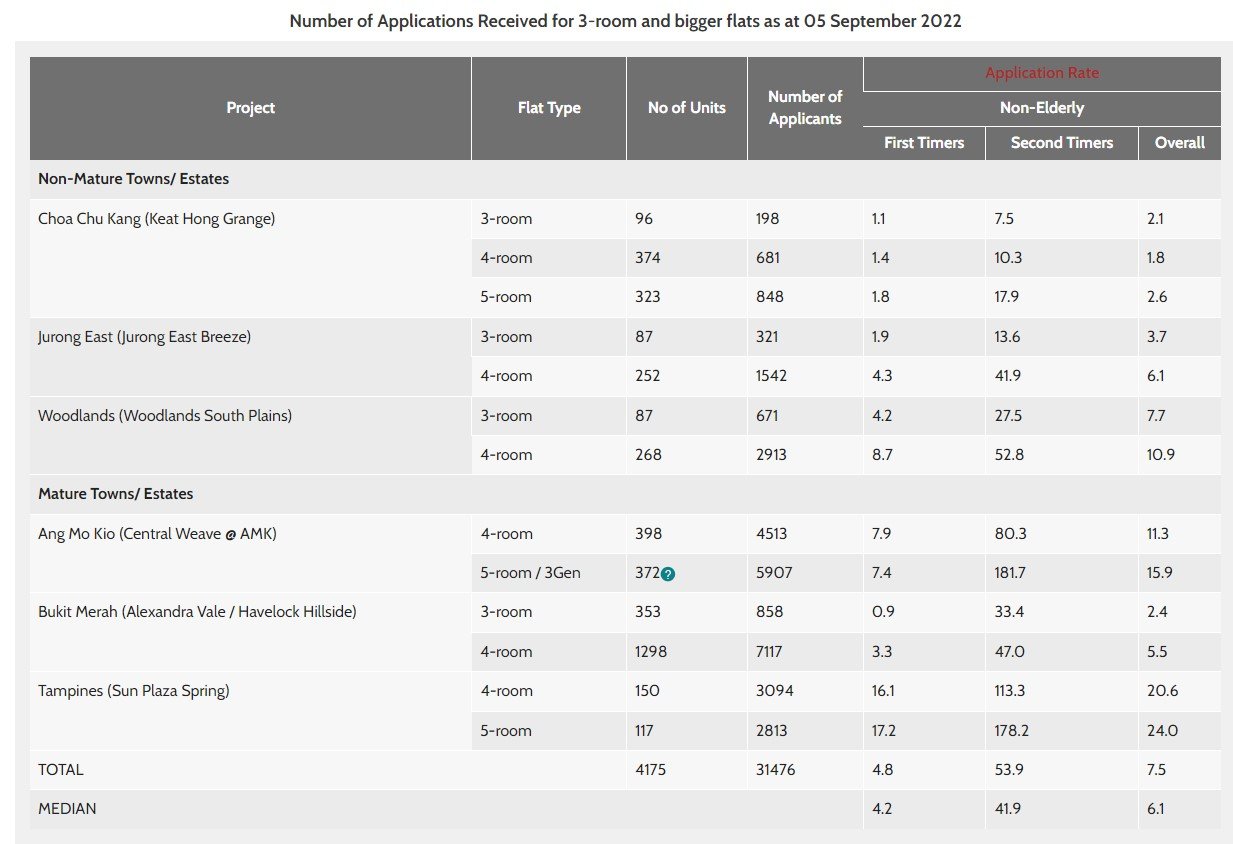Select 'Bukit Merah (Alexandra Vale / Havelock Hillside)'
Screen dimensions: 1233x844
click(197, 612)
